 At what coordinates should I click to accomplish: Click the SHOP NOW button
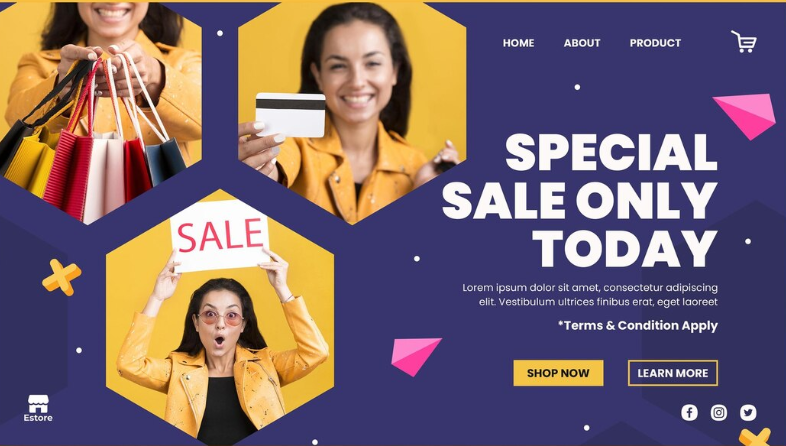558,373
